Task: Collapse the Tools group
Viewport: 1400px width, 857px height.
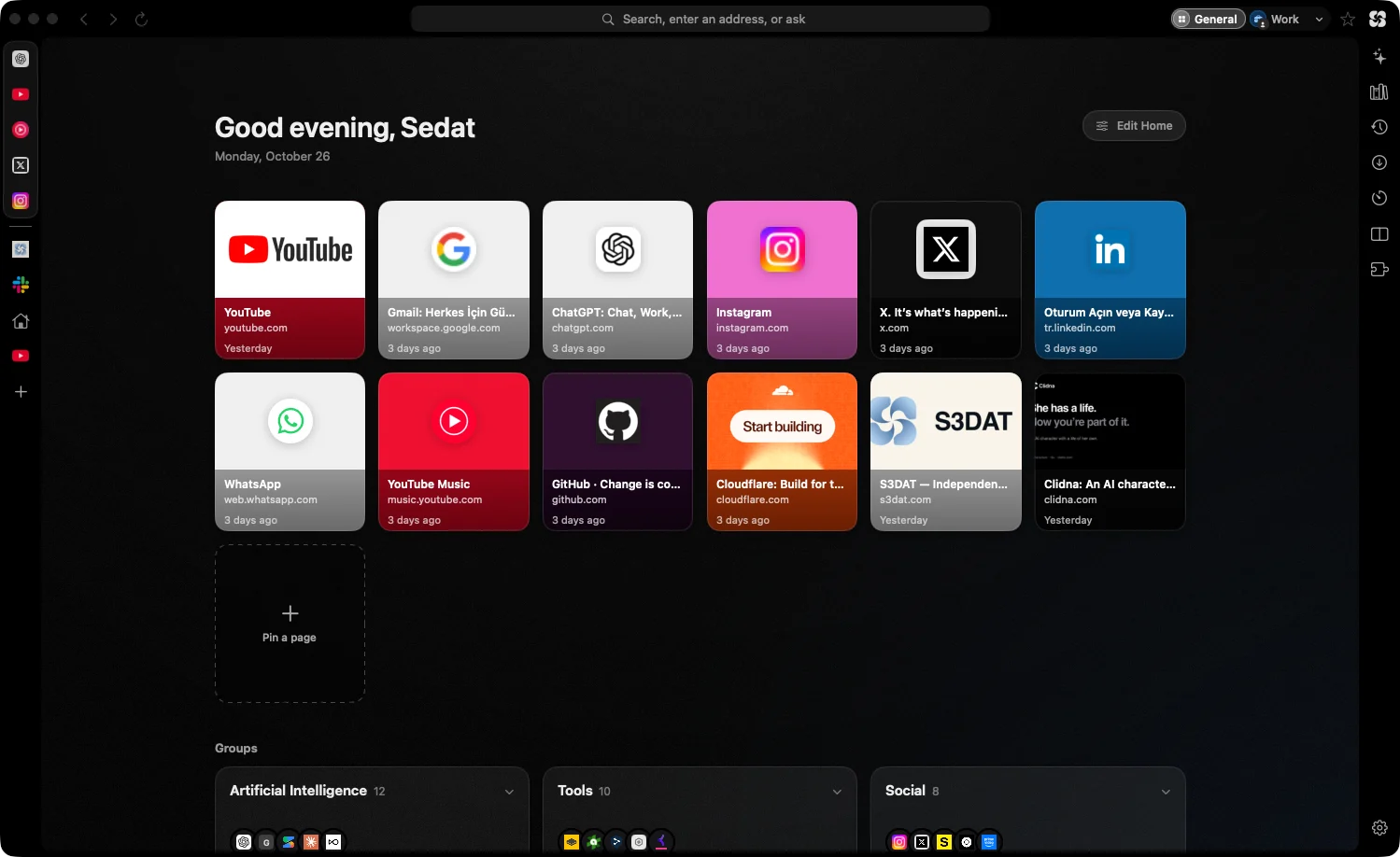Action: coord(837,792)
